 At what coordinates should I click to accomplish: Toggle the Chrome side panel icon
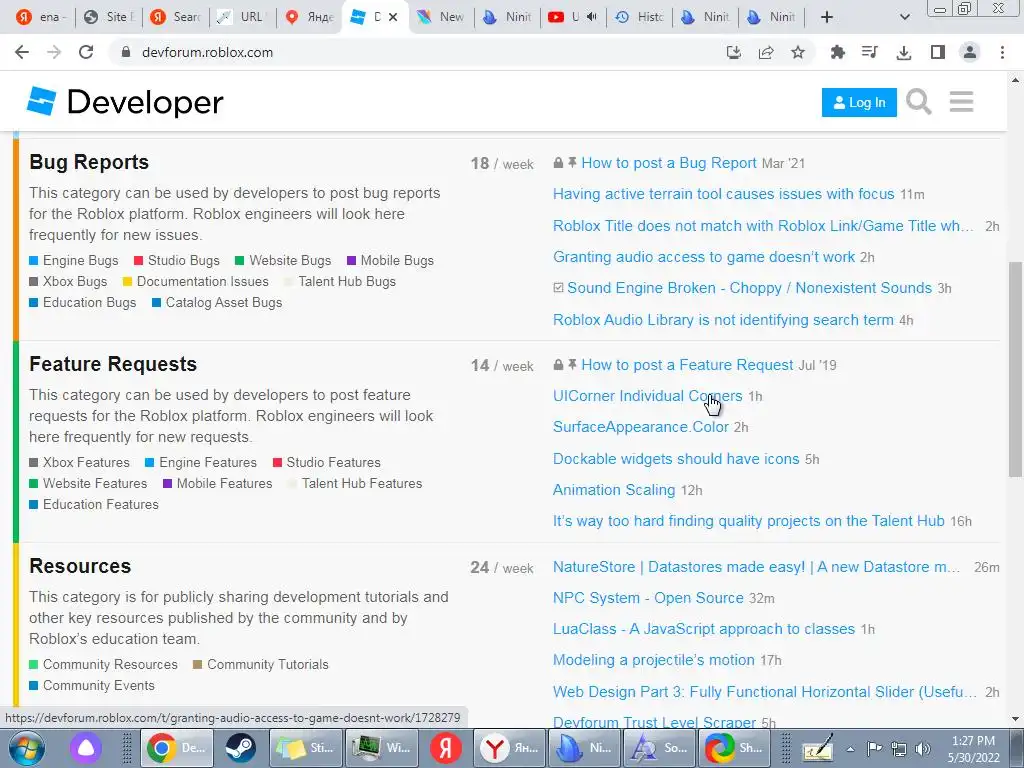tap(937, 52)
